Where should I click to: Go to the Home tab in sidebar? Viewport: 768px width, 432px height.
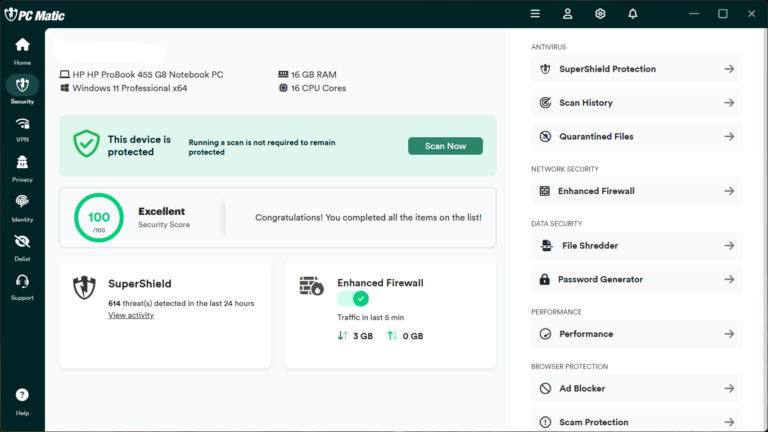click(x=22, y=51)
